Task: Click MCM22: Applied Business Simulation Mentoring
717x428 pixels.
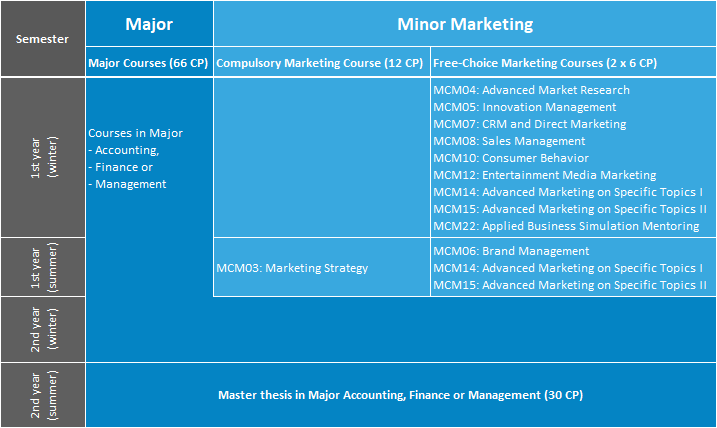Action: (x=566, y=226)
